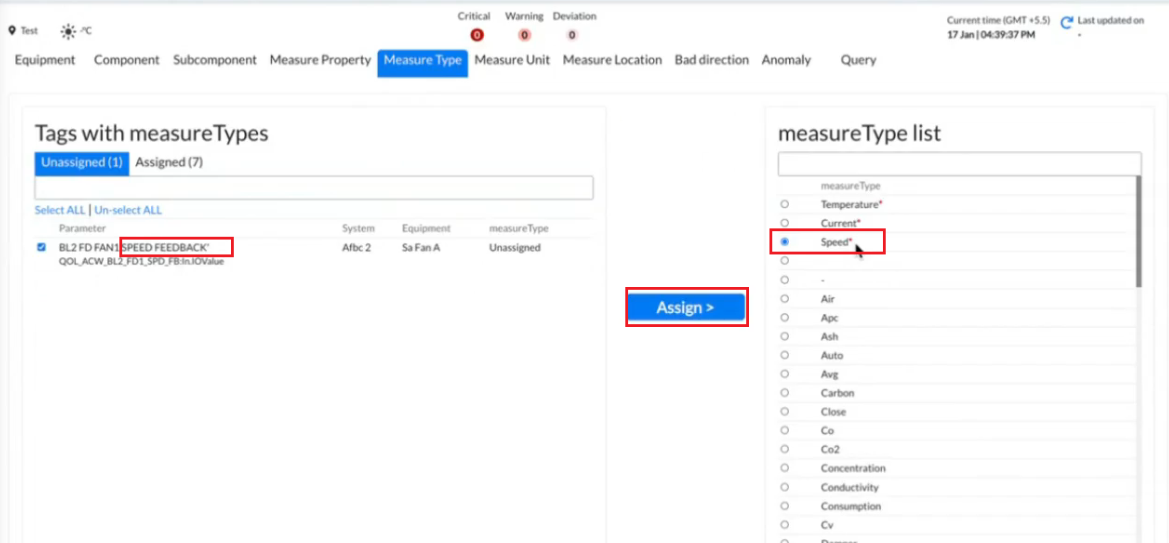
Task: Open the Measure Unit tab
Action: 512,60
